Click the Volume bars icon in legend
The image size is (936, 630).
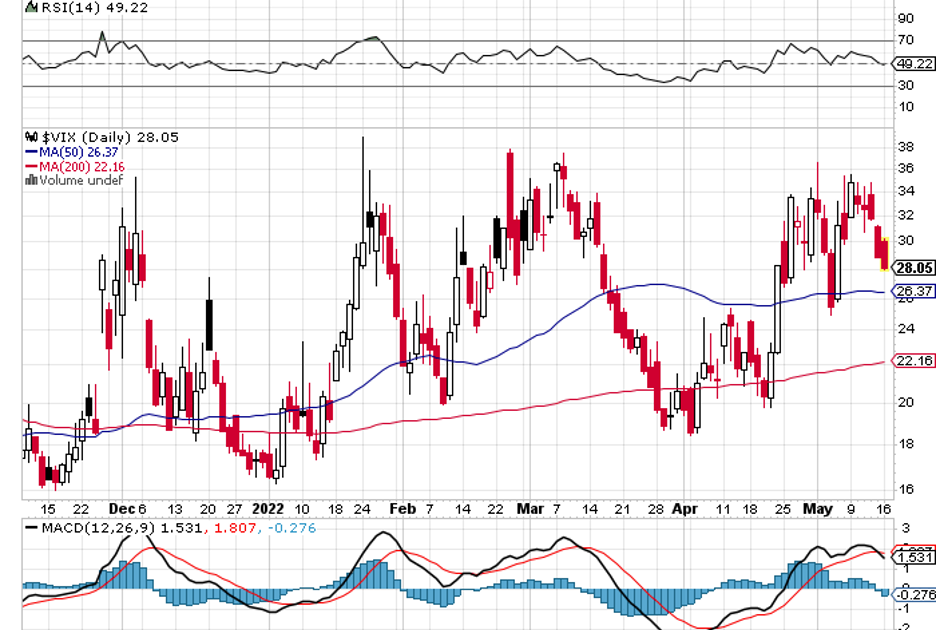[30, 181]
